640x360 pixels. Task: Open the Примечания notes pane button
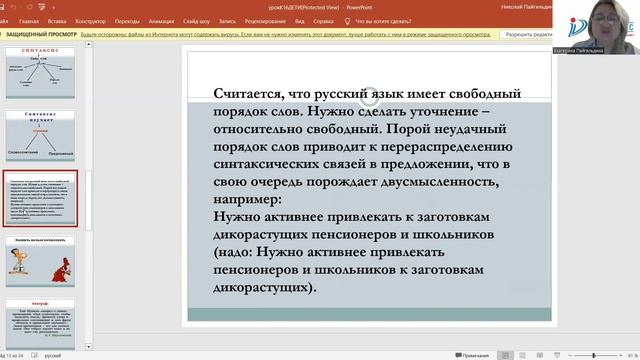click(472, 356)
